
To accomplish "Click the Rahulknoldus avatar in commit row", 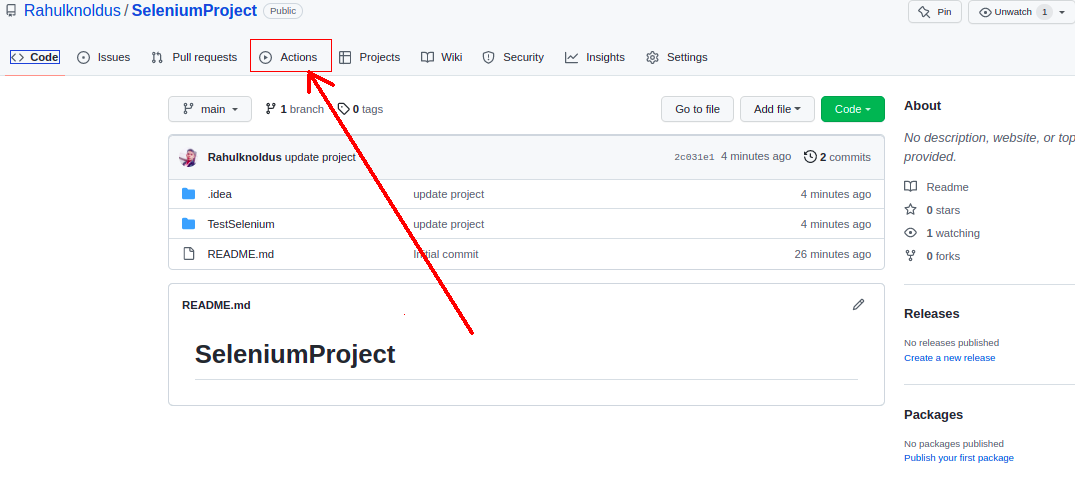I will (189, 157).
